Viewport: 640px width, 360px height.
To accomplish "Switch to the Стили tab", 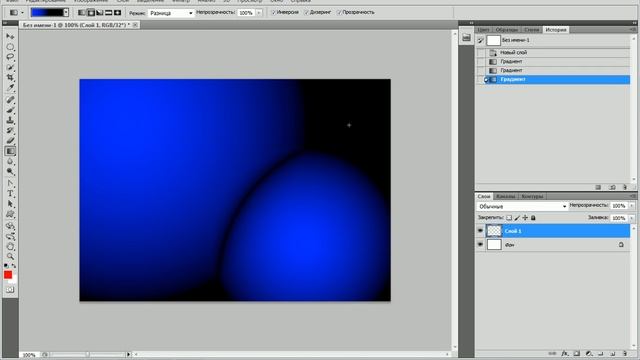I will pos(531,30).
